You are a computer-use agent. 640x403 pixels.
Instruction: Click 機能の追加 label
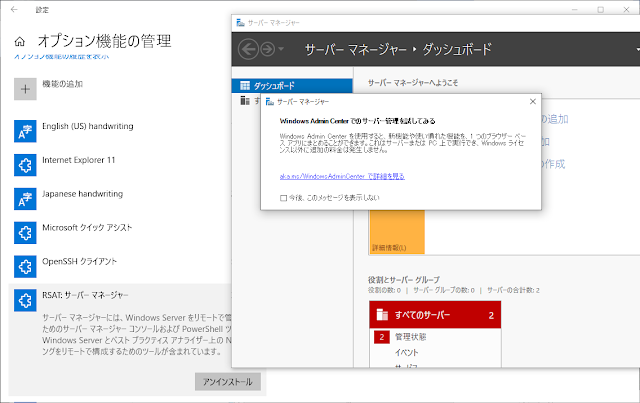pos(62,84)
